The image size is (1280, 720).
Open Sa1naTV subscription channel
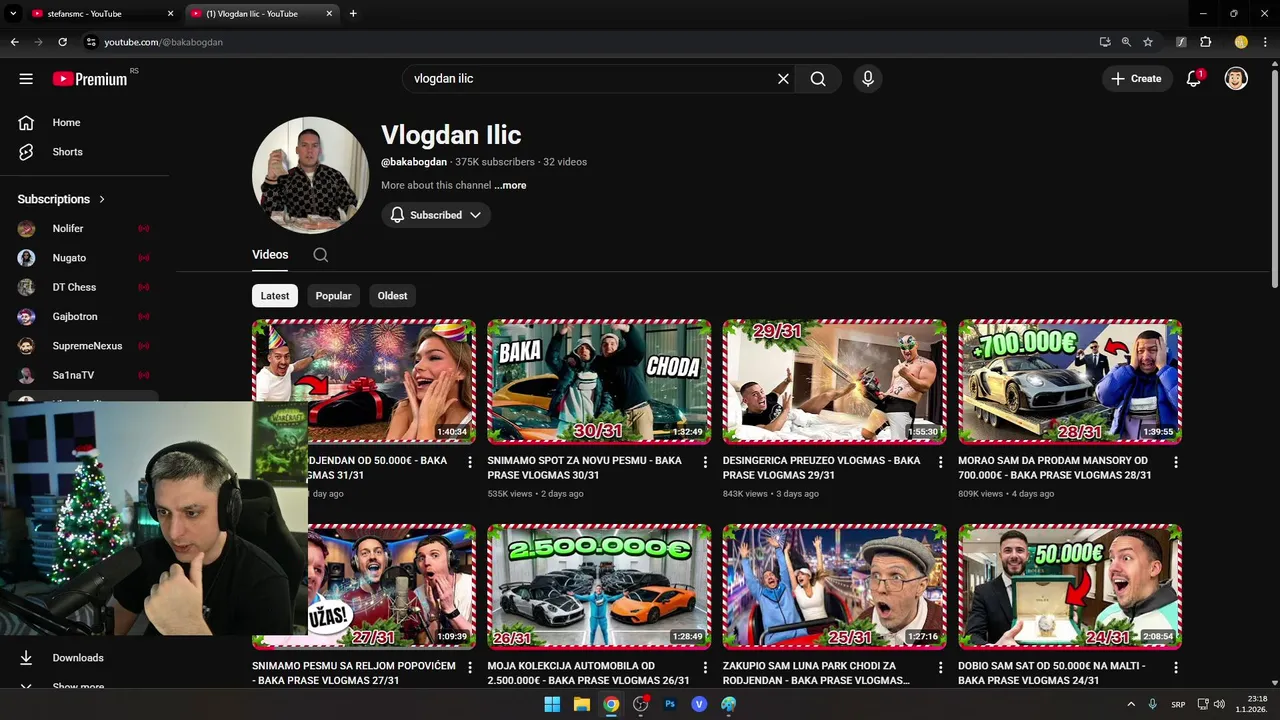(x=84, y=375)
